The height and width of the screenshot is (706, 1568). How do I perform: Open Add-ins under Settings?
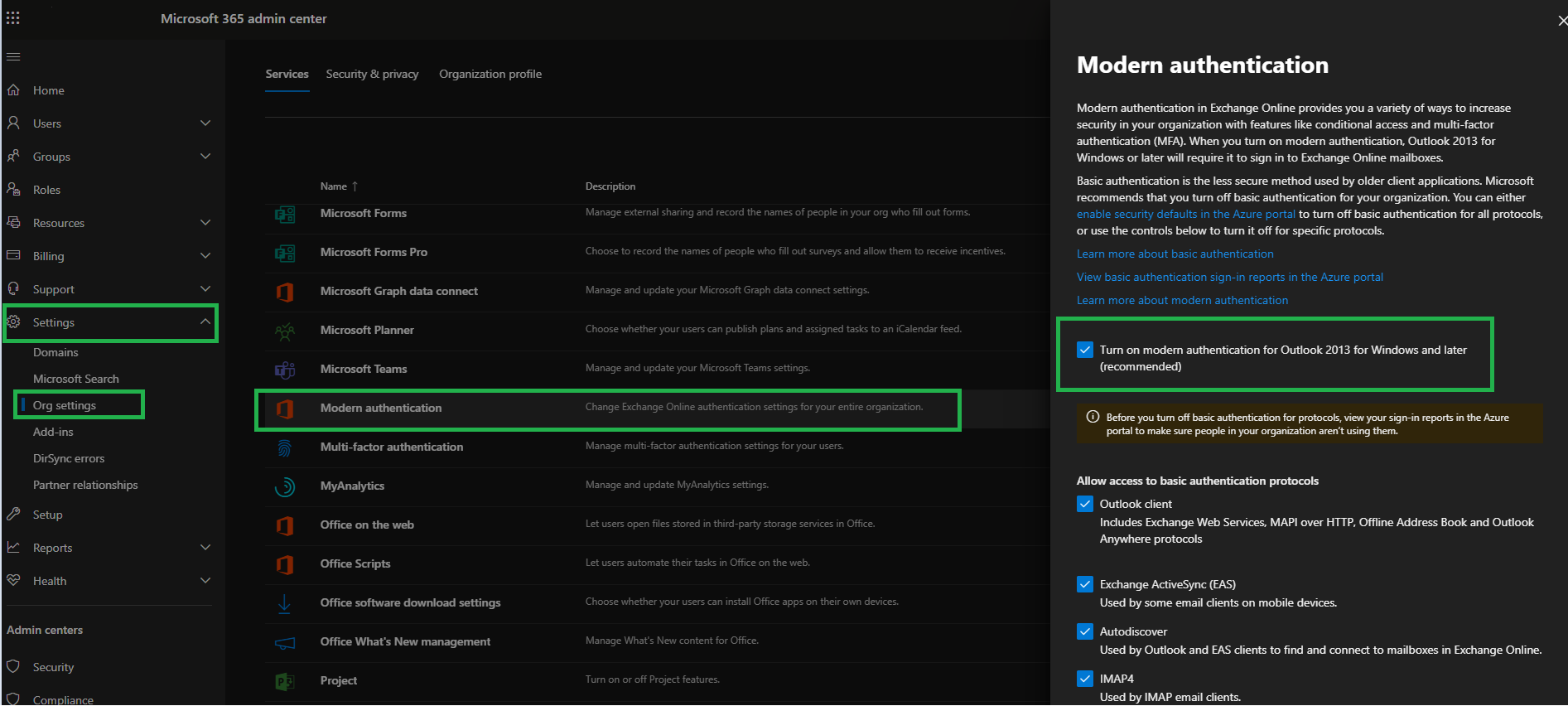coord(53,432)
